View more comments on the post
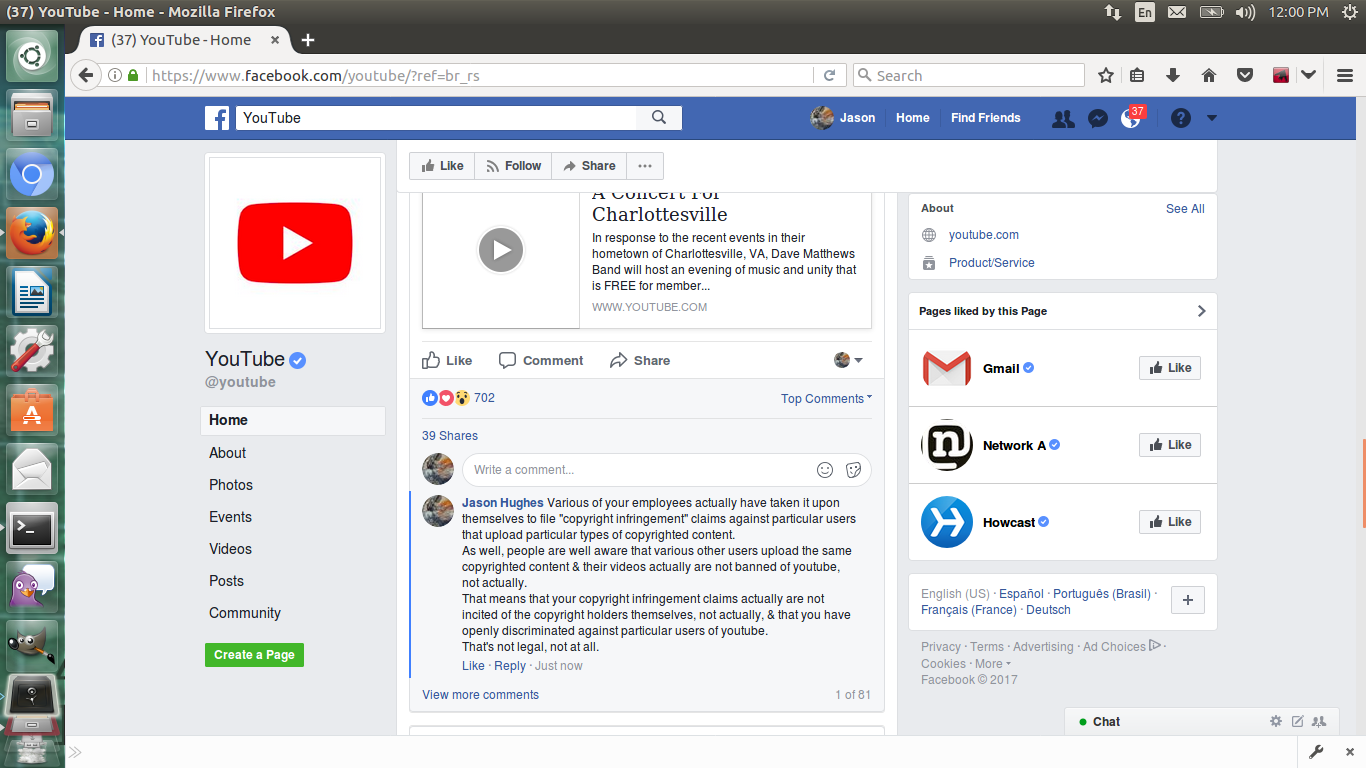Image resolution: width=1366 pixels, height=768 pixels. [x=480, y=695]
